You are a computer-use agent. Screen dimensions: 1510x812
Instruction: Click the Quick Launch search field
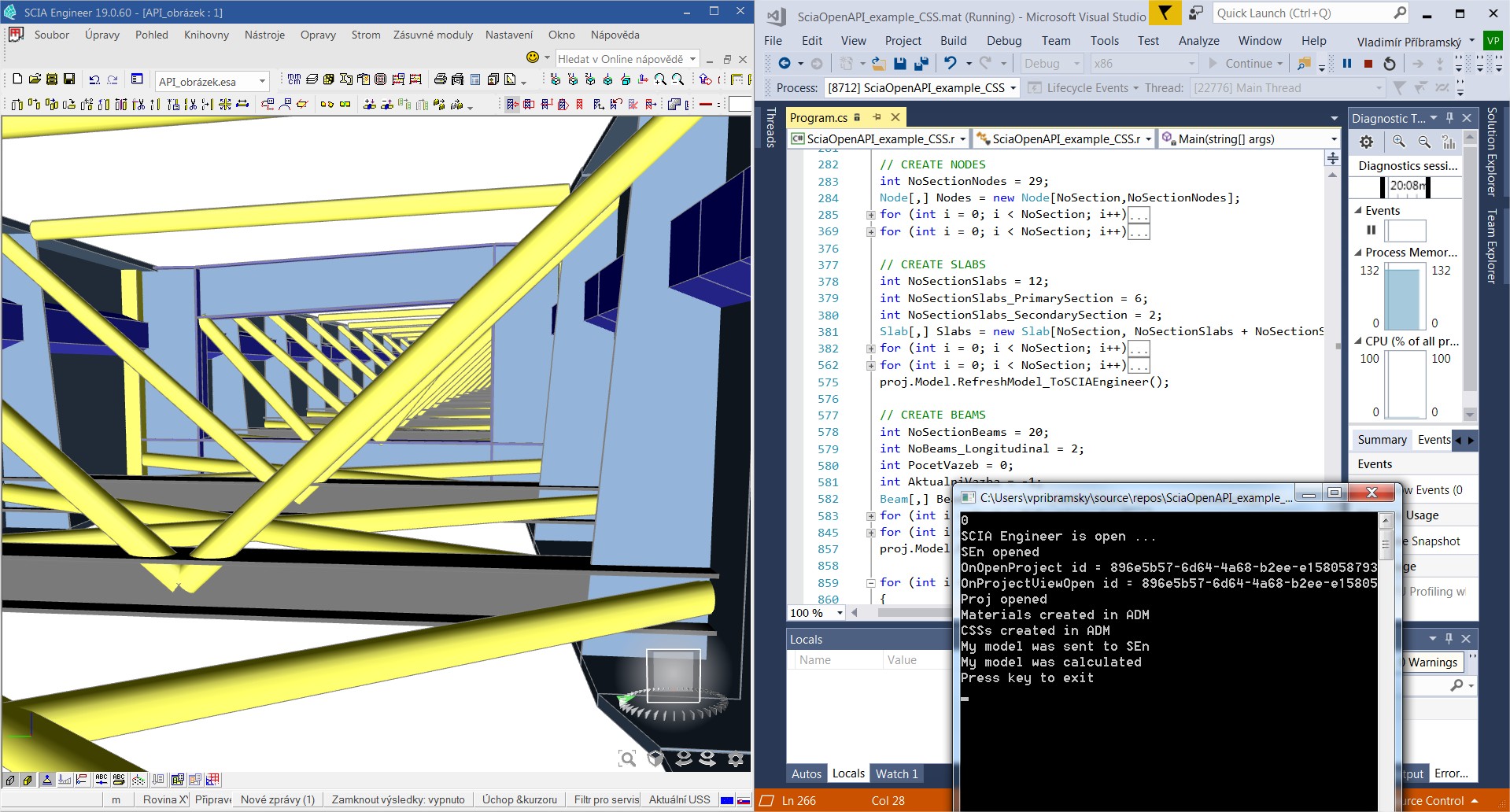coord(1312,13)
